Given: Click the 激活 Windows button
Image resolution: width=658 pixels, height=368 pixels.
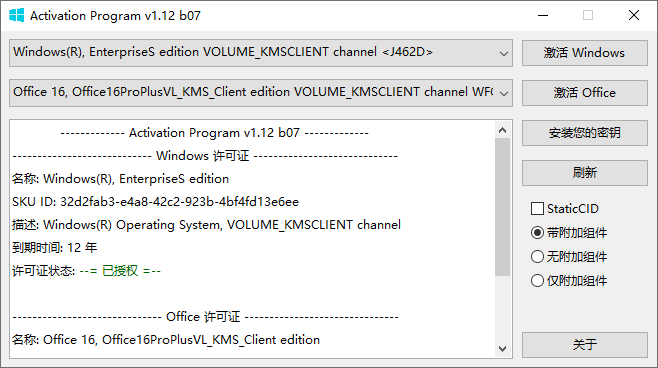Looking at the screenshot, I should pyautogui.click(x=585, y=53).
